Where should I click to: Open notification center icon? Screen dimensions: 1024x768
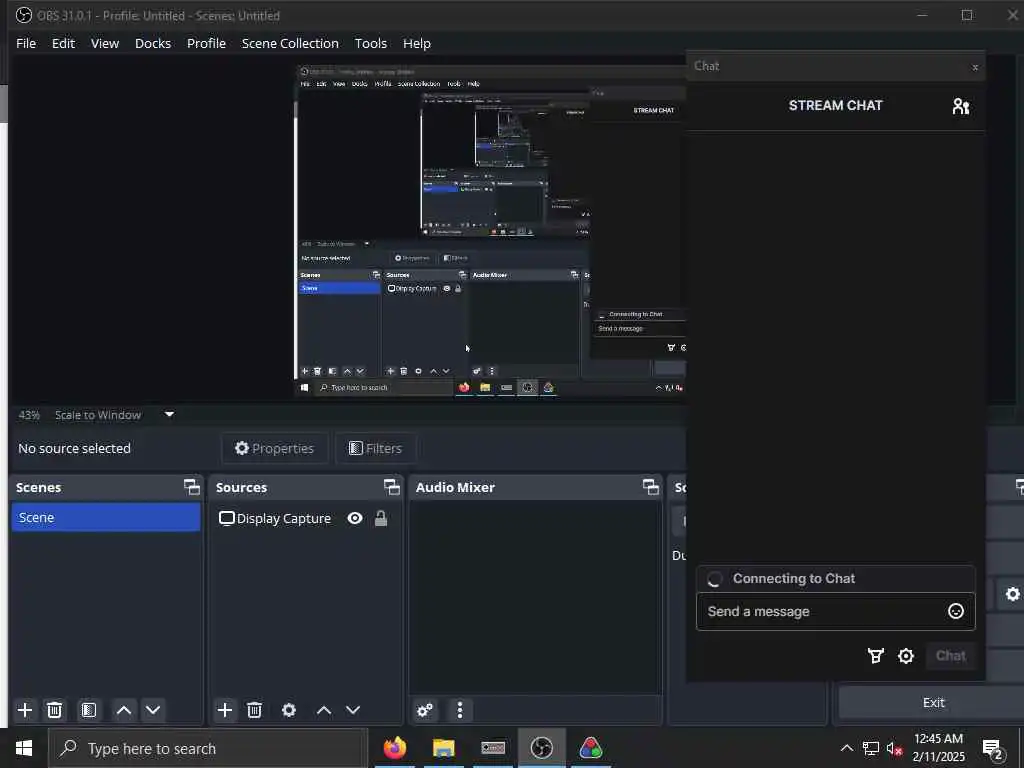coord(993,749)
